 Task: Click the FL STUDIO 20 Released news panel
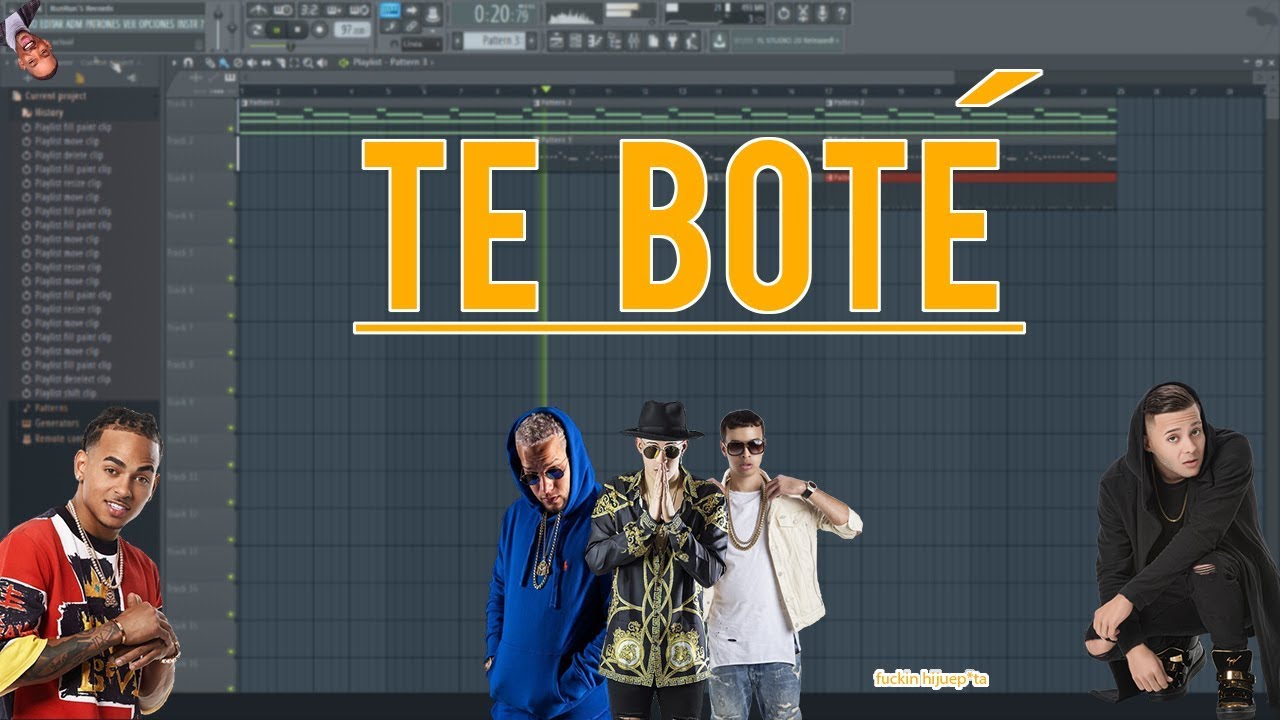click(786, 41)
